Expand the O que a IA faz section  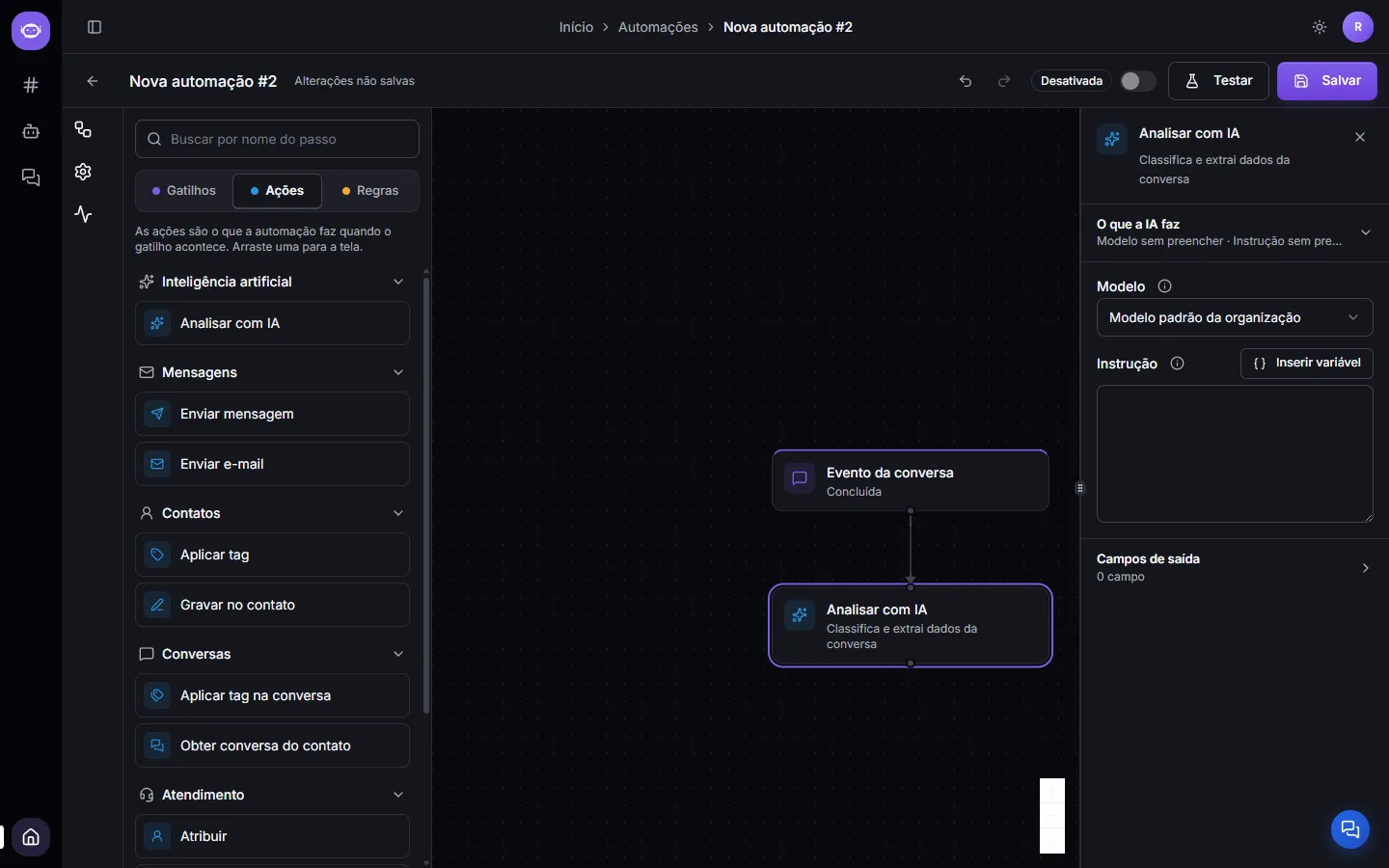1235,232
